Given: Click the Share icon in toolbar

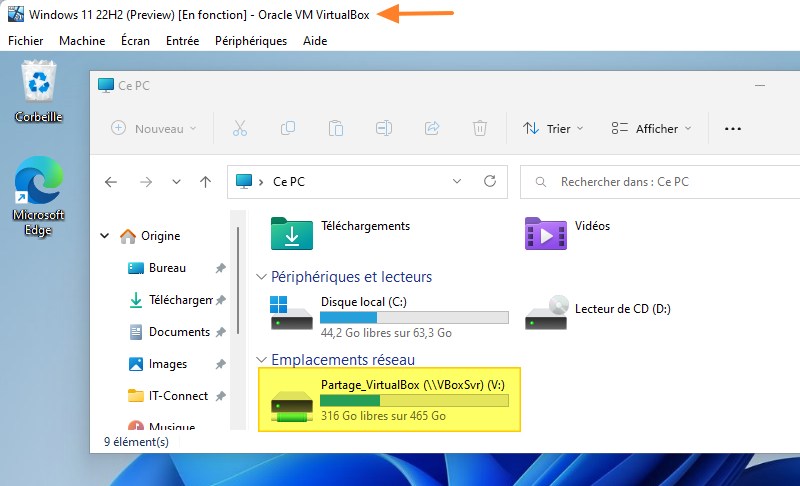Looking at the screenshot, I should coord(432,128).
